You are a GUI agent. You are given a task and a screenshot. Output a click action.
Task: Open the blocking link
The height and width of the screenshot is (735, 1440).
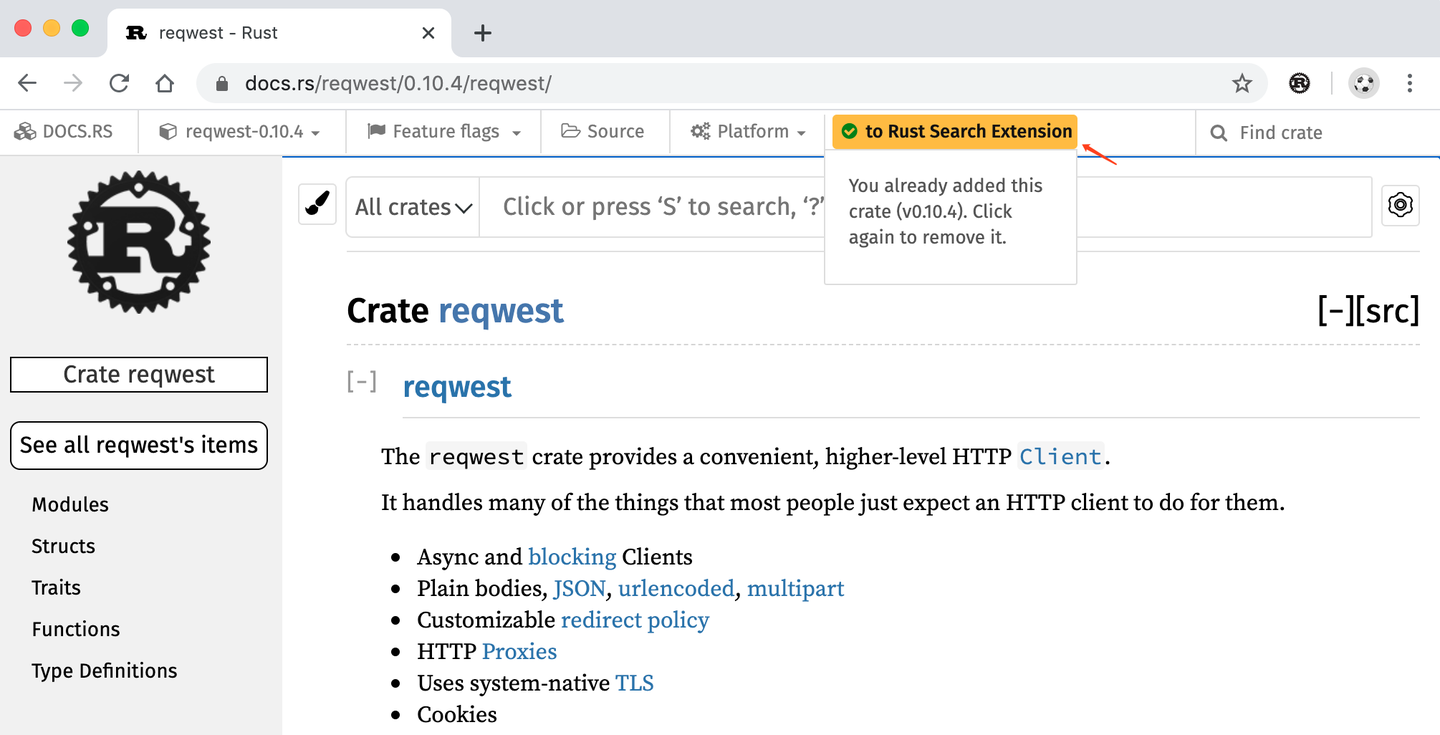tap(572, 557)
